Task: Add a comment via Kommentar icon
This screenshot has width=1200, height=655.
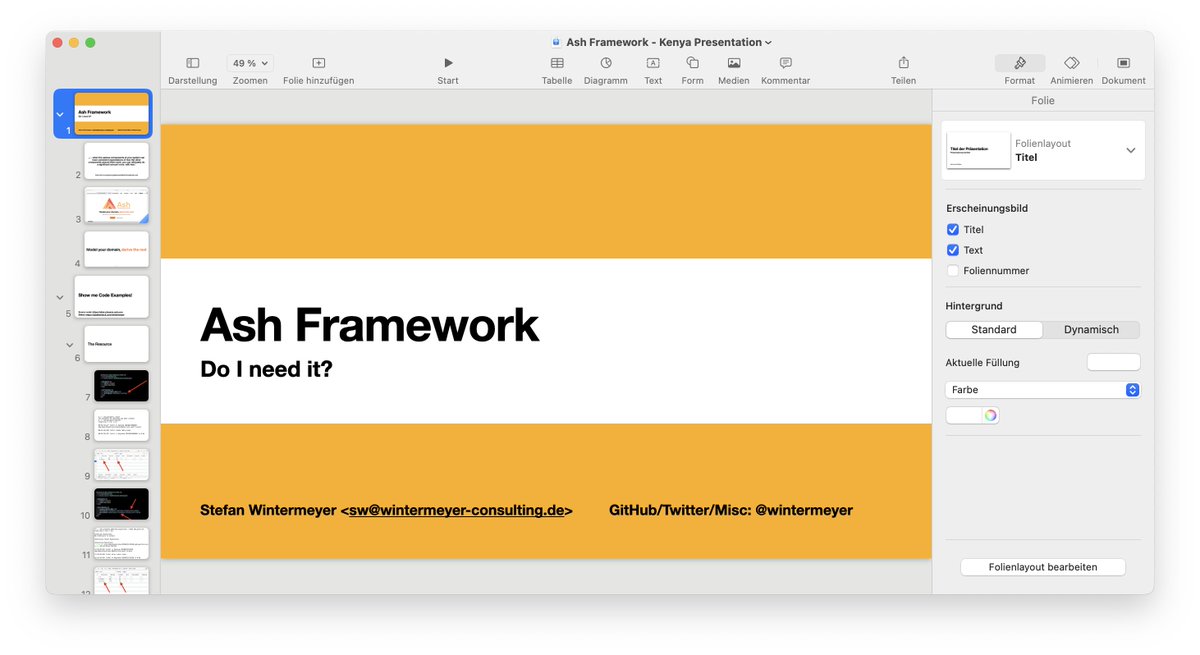Action: coord(786,63)
